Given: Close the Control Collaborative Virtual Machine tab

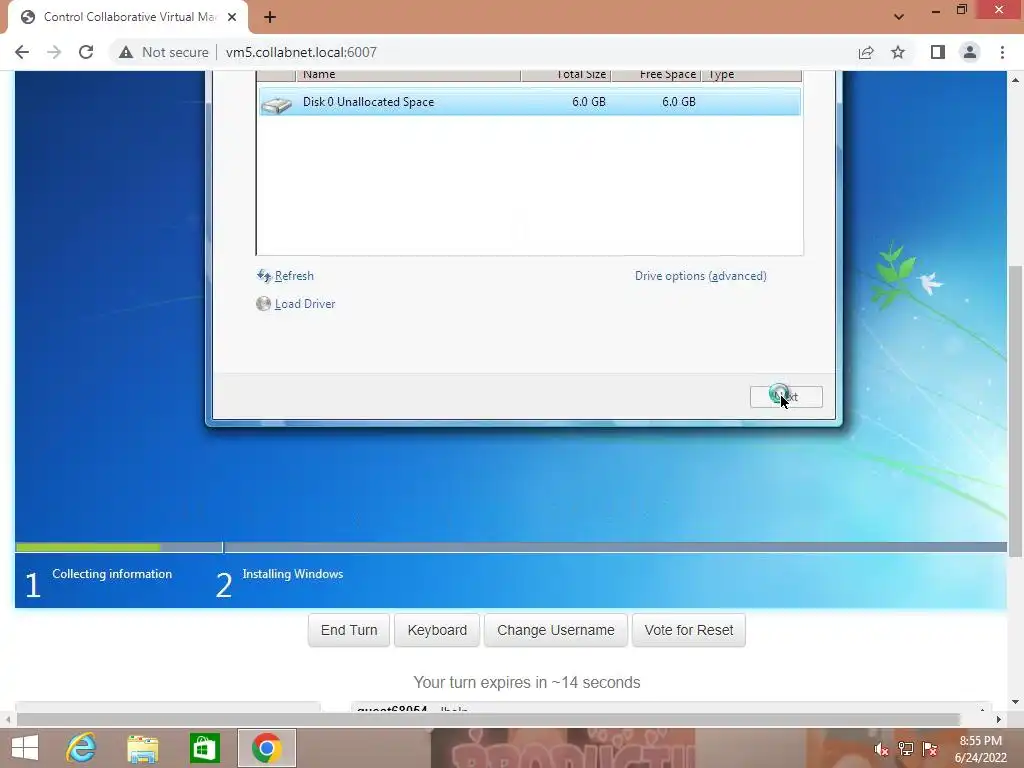Looking at the screenshot, I should click(232, 17).
